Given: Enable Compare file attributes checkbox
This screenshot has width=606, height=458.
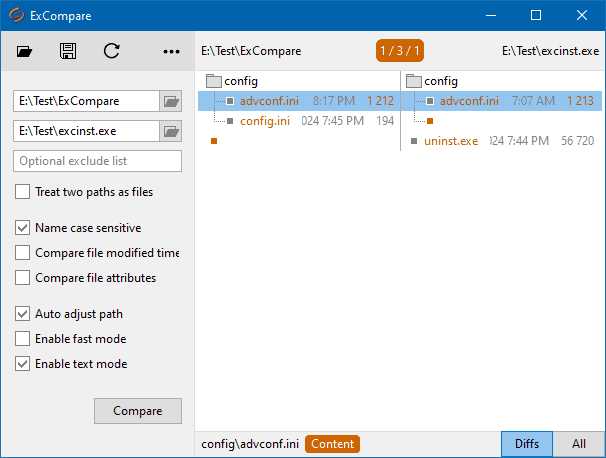Looking at the screenshot, I should click(23, 278).
